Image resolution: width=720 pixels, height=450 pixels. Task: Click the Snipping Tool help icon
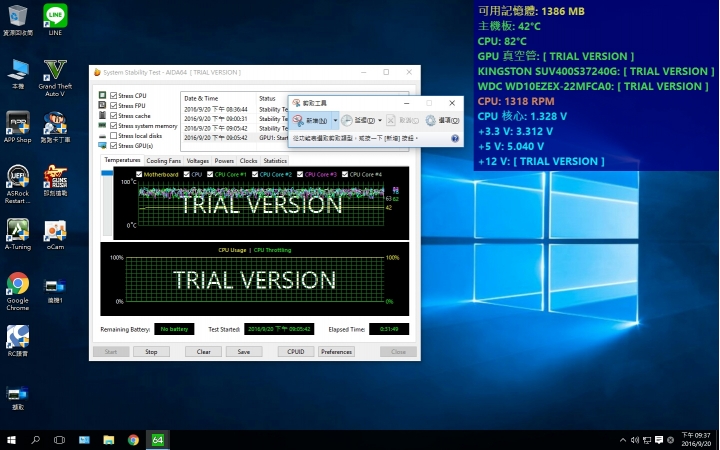point(455,138)
